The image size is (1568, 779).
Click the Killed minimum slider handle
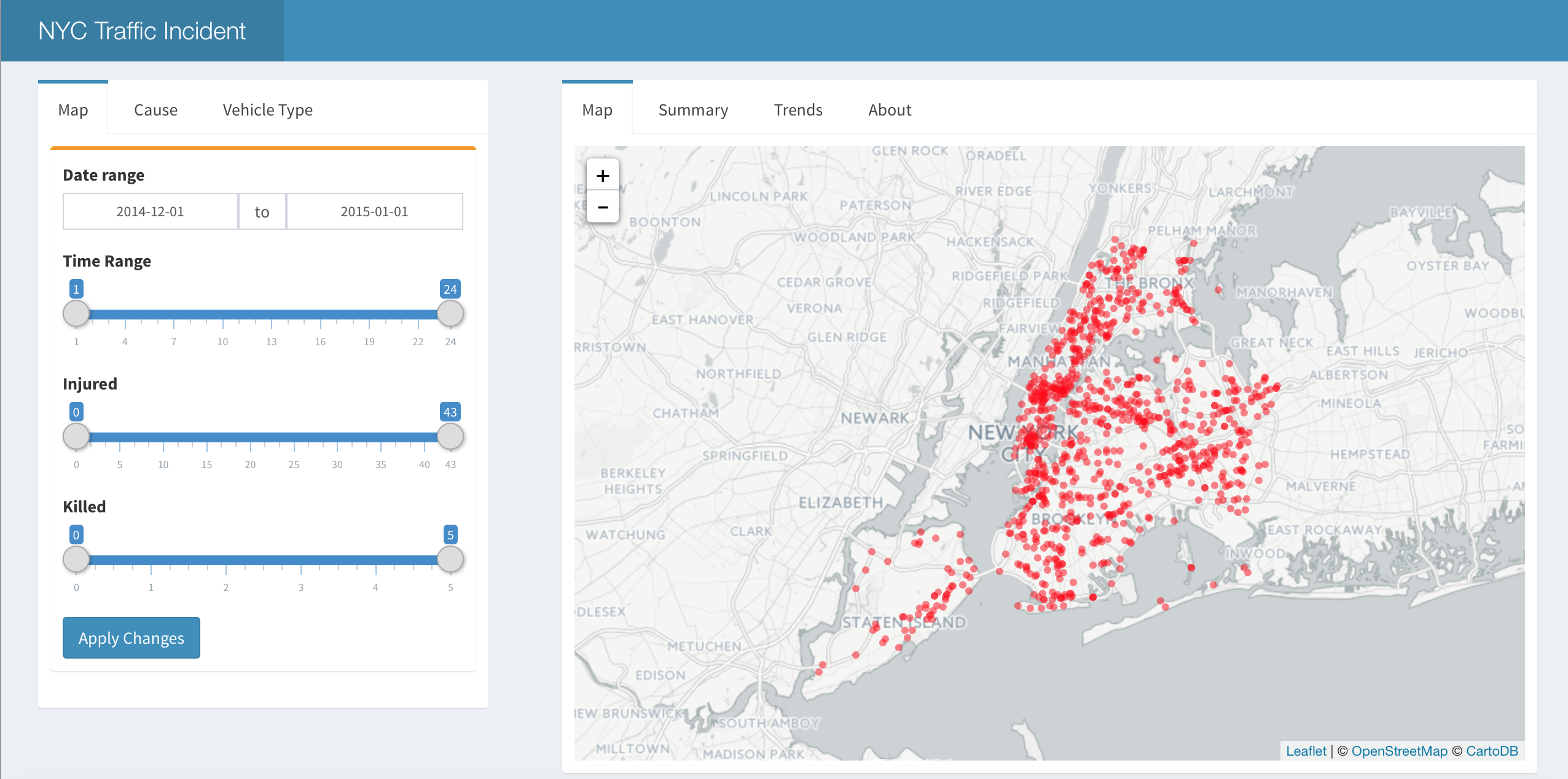click(x=76, y=560)
